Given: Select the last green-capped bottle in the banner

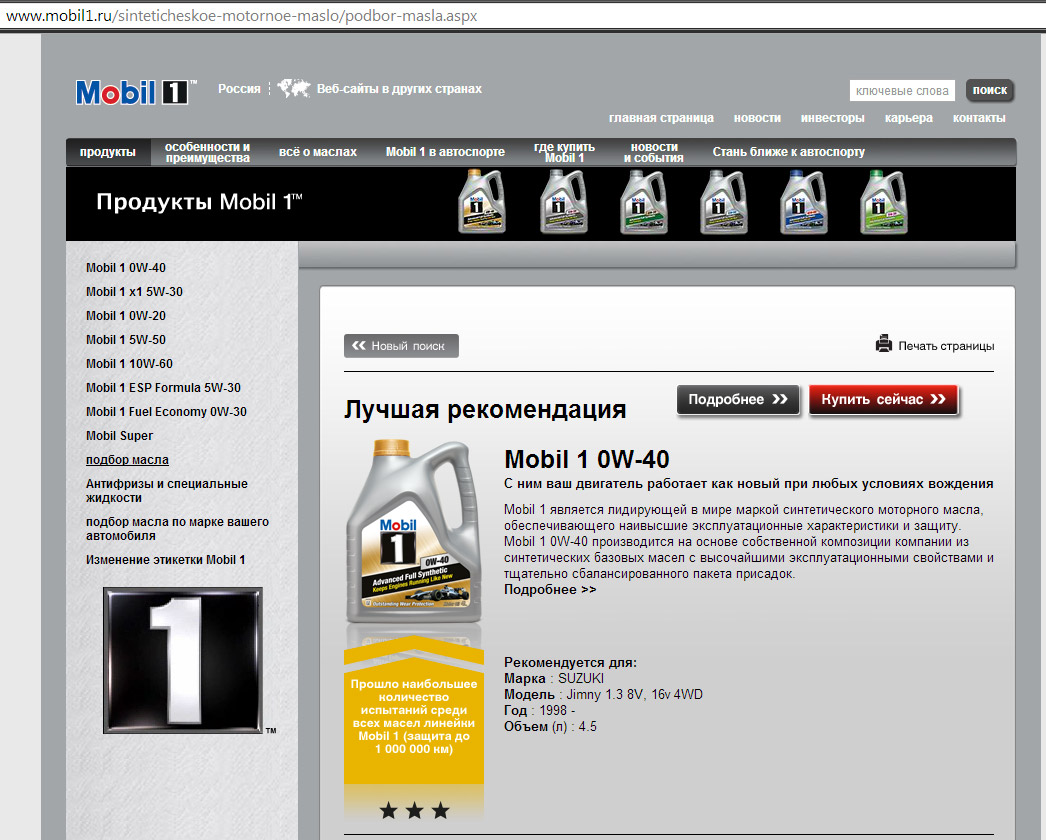Looking at the screenshot, I should click(884, 203).
